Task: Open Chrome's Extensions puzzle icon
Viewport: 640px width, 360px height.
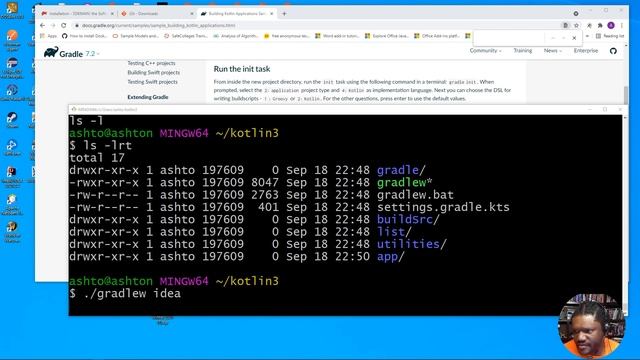Action: (x=600, y=25)
